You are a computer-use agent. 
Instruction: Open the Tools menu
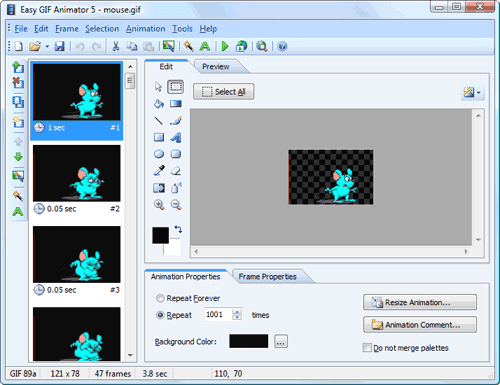[182, 29]
